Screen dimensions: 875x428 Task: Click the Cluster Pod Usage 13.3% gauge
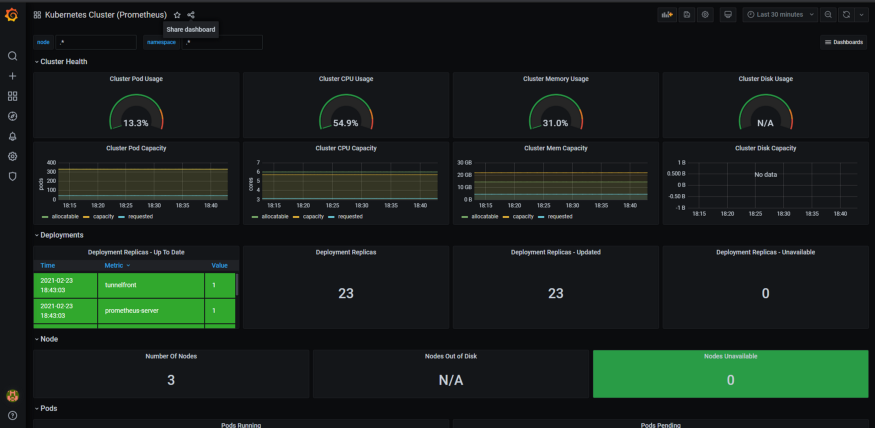point(136,113)
